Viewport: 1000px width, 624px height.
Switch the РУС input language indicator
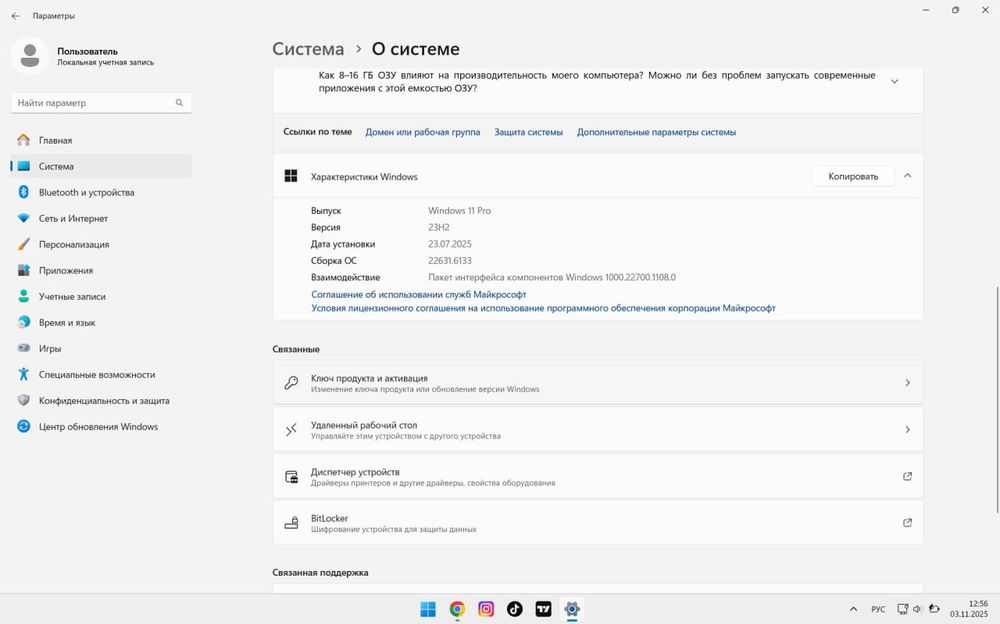878,609
